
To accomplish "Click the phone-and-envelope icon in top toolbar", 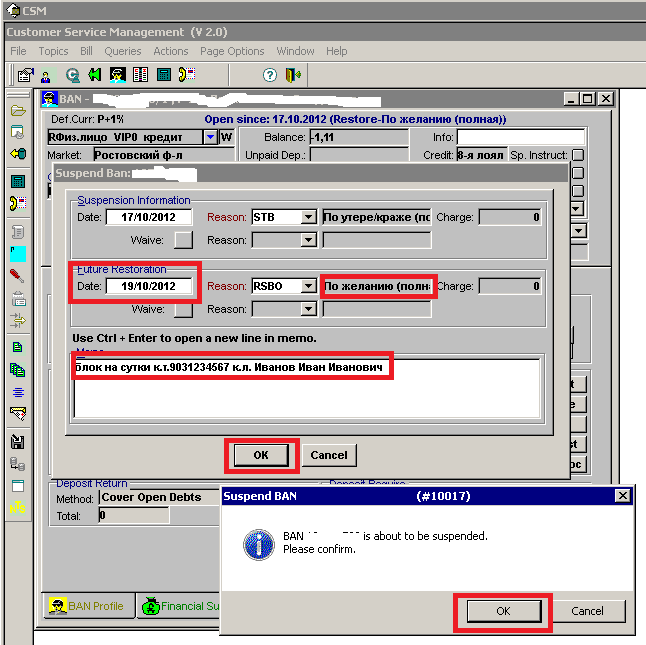I will point(187,75).
